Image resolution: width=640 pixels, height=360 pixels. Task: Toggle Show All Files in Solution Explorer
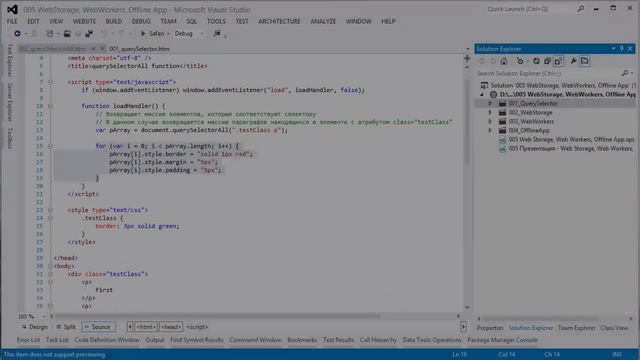pos(558,61)
